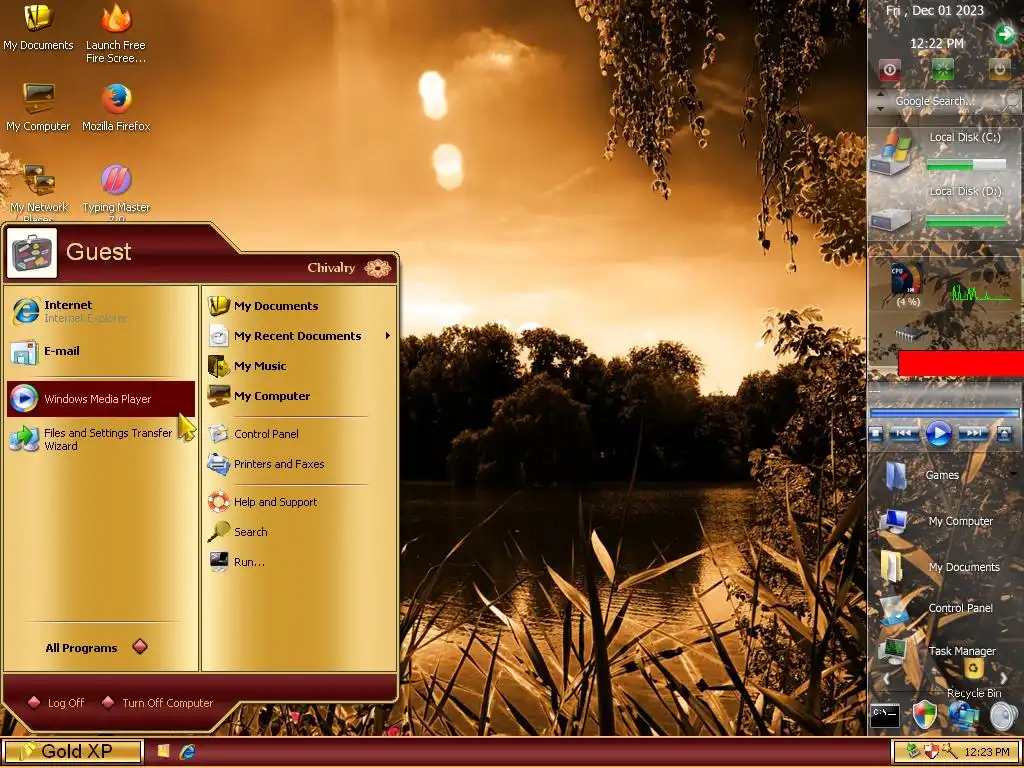Viewport: 1024px width, 768px height.
Task: Open My Computer in sidebar launcher
Action: 936,521
